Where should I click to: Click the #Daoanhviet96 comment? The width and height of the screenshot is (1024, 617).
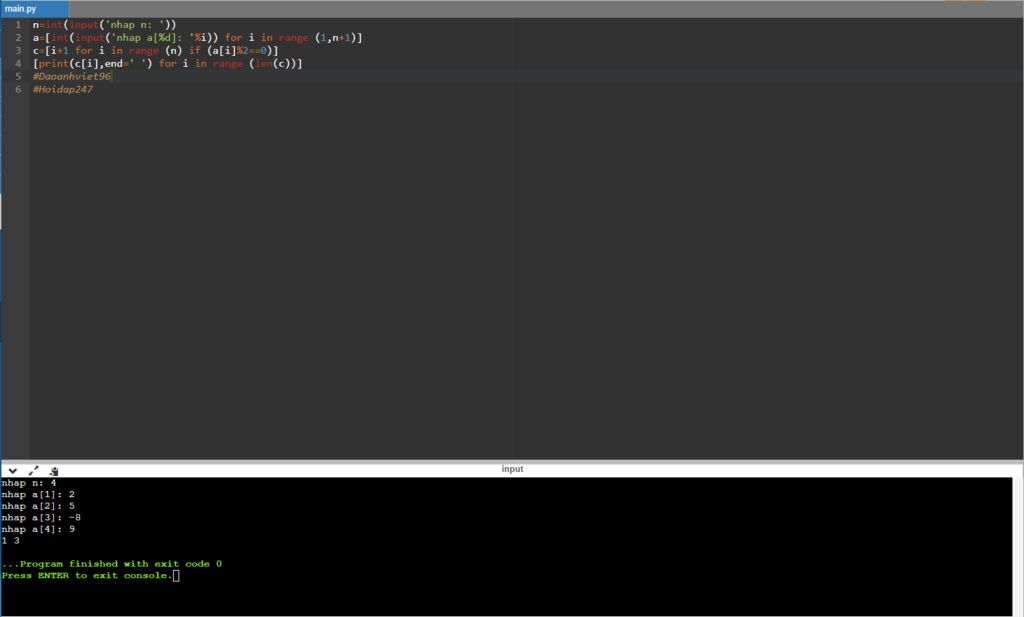click(72, 76)
